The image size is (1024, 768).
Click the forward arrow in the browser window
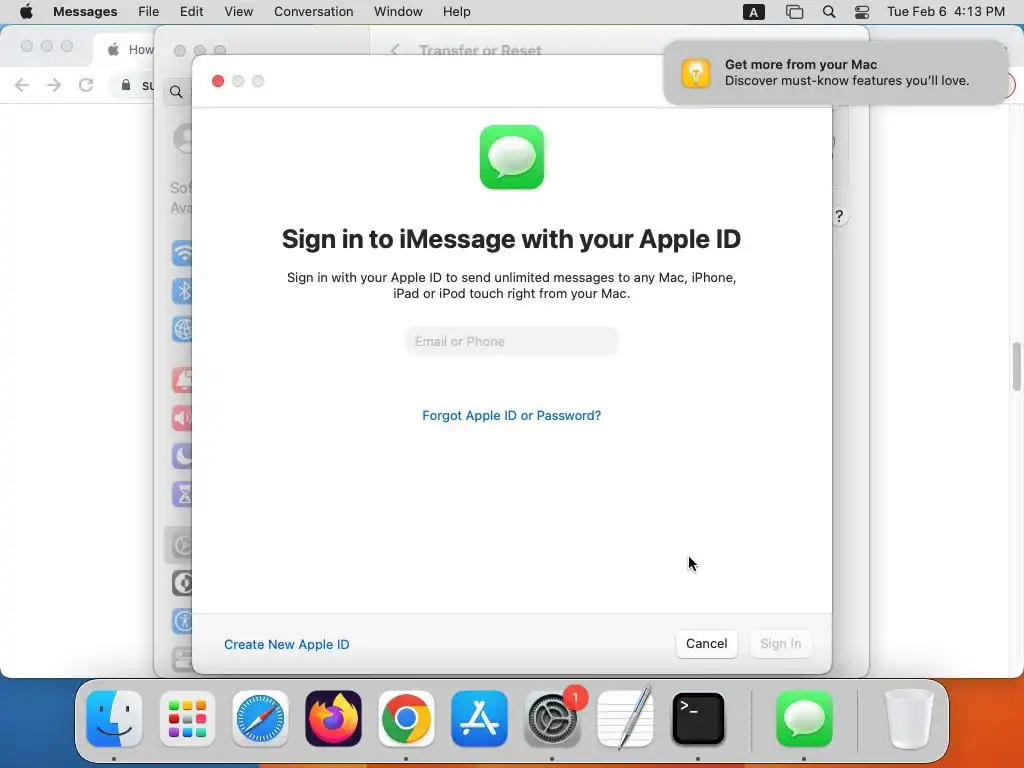[54, 85]
